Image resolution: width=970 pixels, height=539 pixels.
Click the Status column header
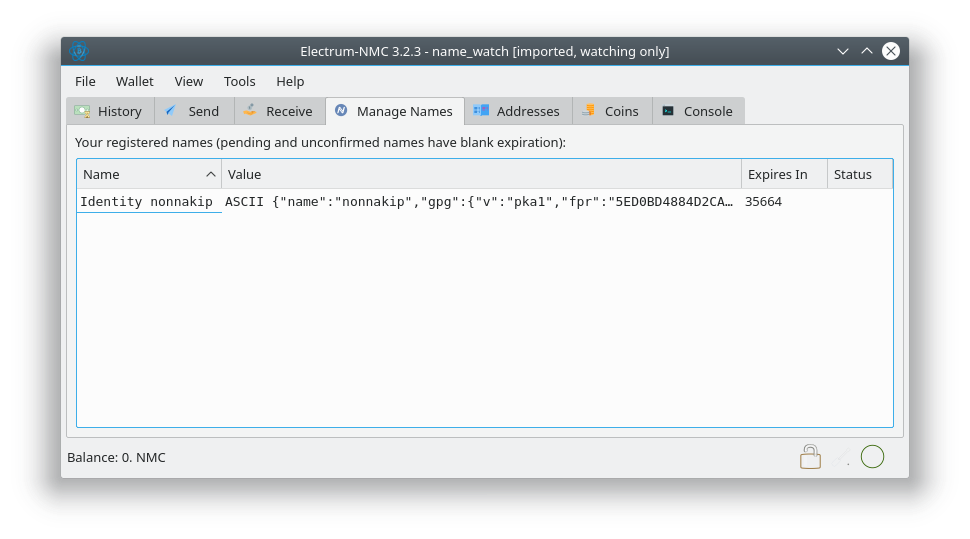pos(860,175)
